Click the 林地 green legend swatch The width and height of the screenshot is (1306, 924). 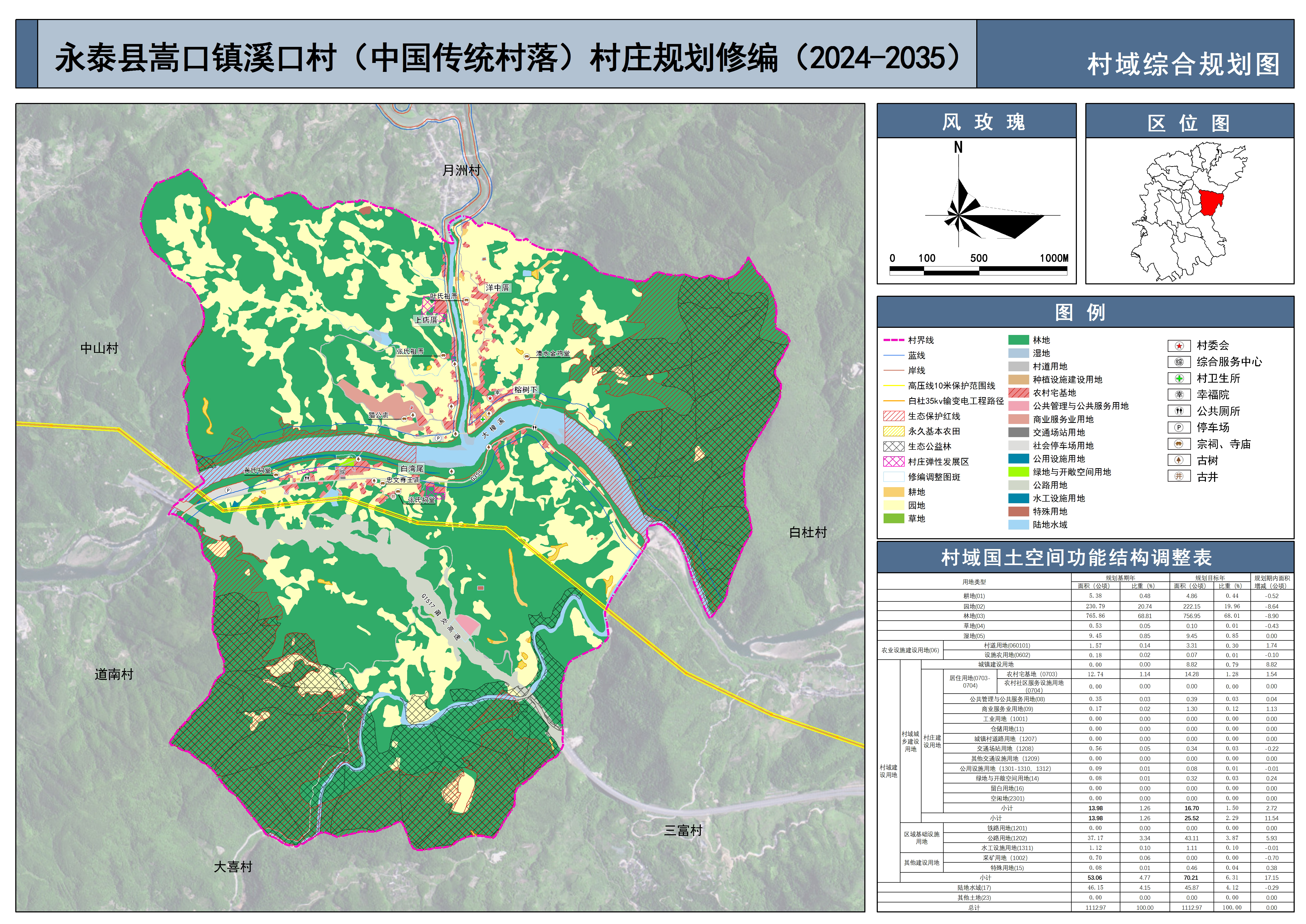click(x=1019, y=340)
